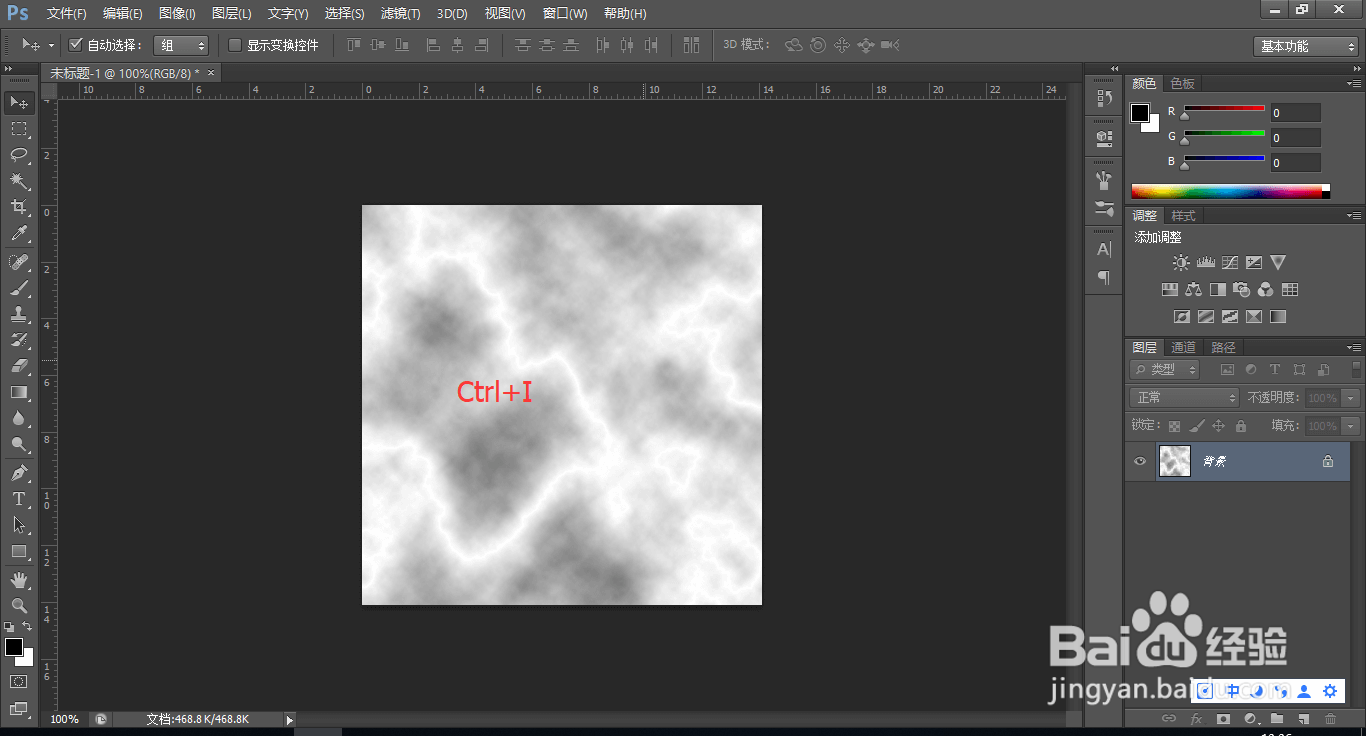1366x736 pixels.
Task: Select the Gradient tool
Action: (x=19, y=392)
